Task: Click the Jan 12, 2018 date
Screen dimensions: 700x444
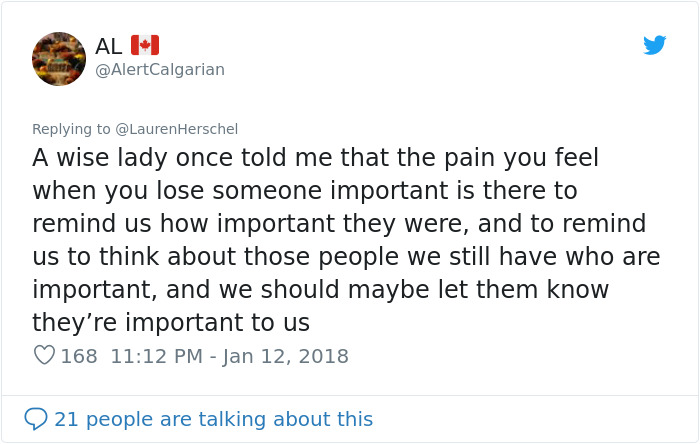Action: [x=285, y=356]
